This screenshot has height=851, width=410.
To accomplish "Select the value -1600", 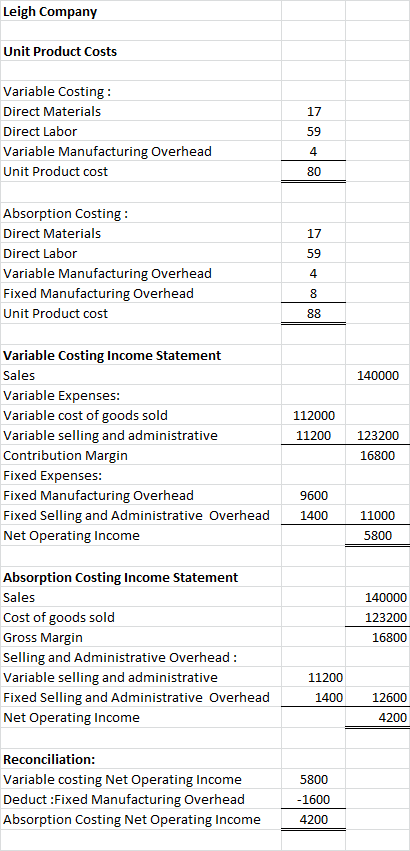I will click(314, 800).
